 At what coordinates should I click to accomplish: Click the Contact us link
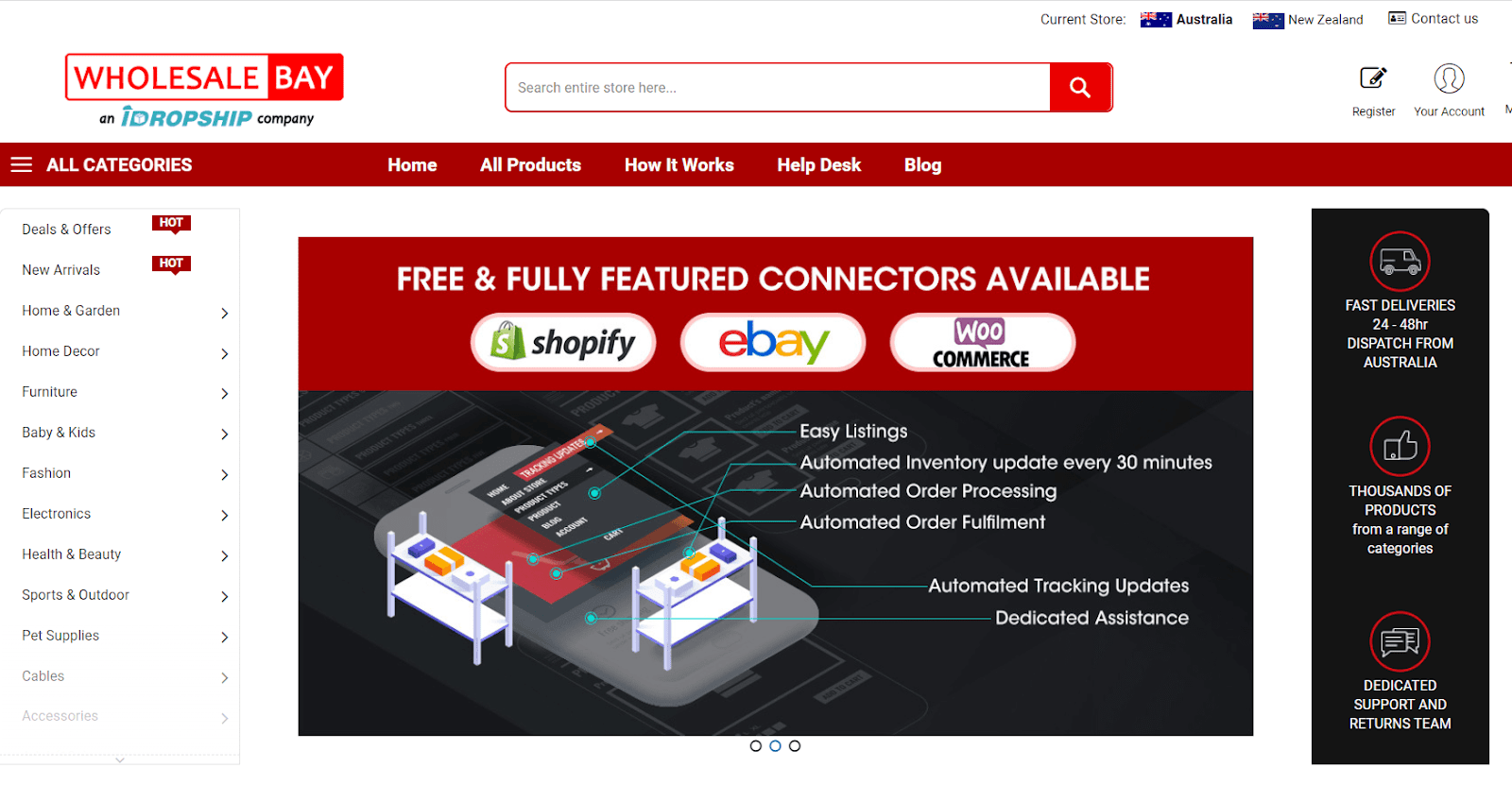coord(1433,19)
